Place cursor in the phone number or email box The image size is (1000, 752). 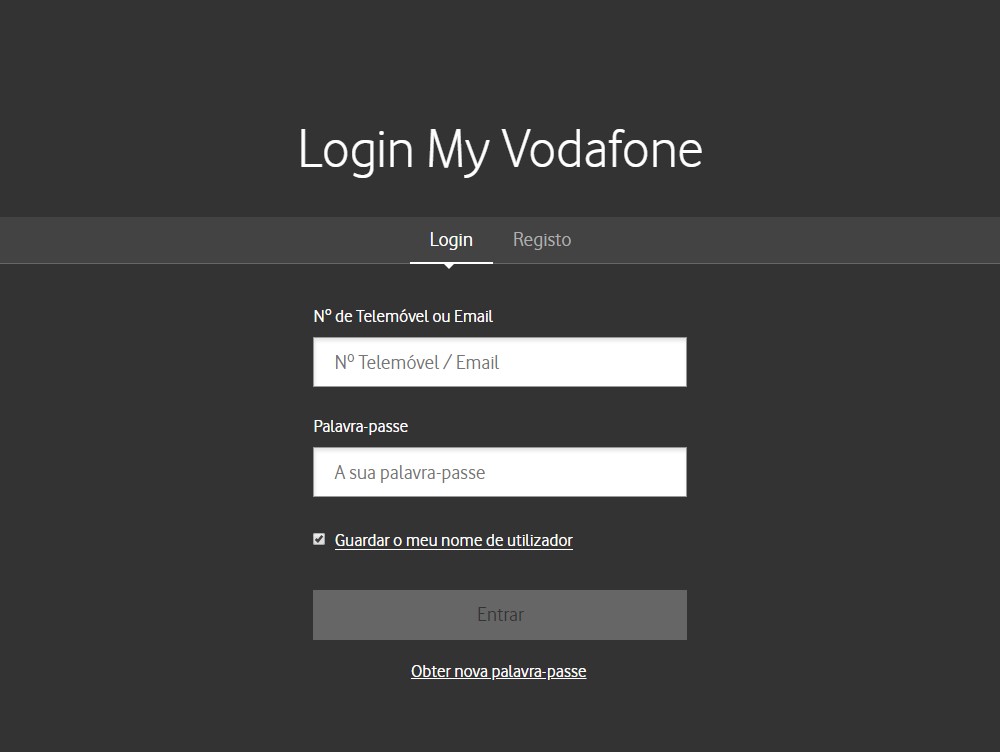pos(500,362)
